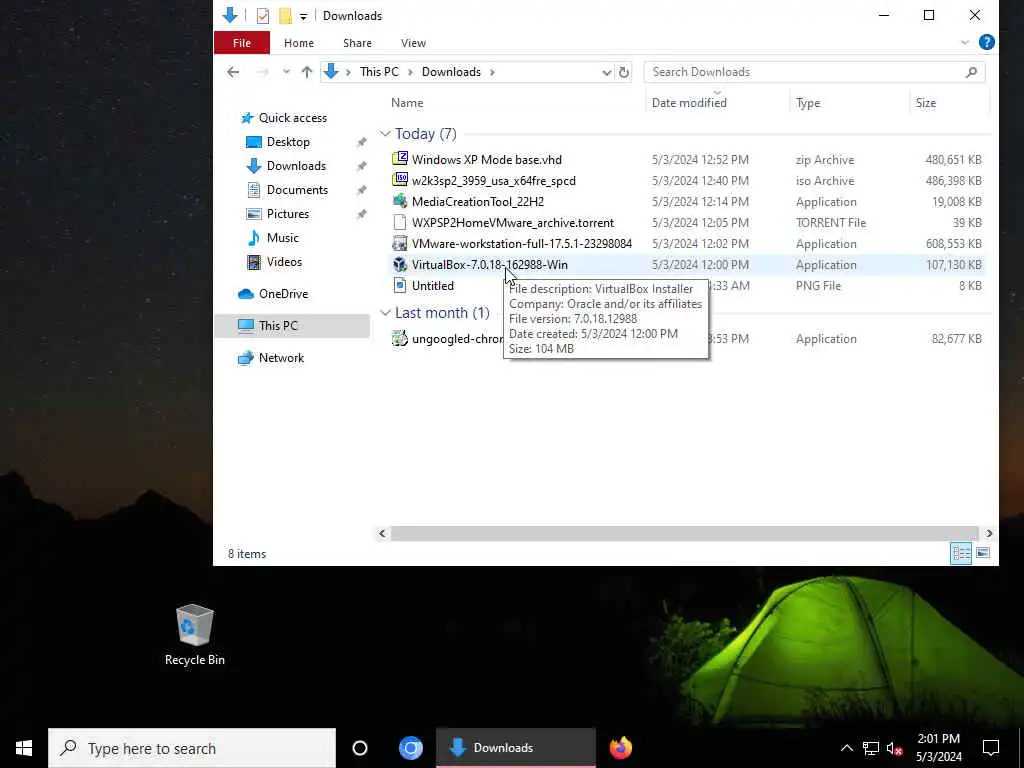This screenshot has width=1024, height=768.
Task: Launch Firefox from the taskbar
Action: click(x=620, y=748)
